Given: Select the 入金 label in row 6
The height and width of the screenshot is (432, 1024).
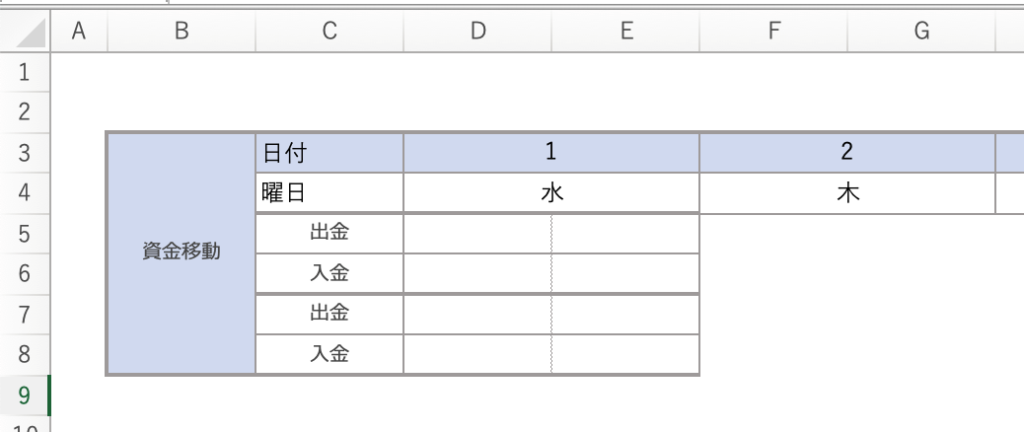Looking at the screenshot, I should 329,273.
